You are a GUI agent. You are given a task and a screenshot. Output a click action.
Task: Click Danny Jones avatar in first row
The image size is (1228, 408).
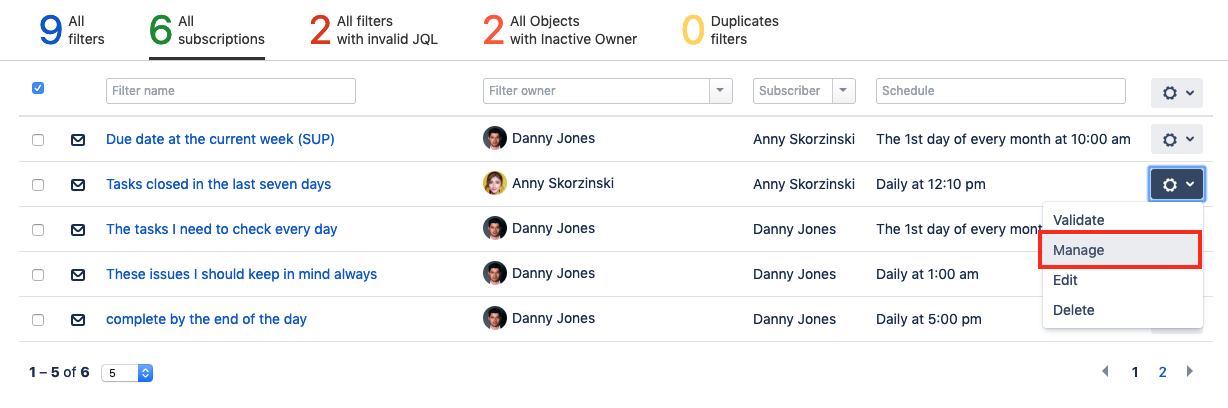tap(494, 139)
